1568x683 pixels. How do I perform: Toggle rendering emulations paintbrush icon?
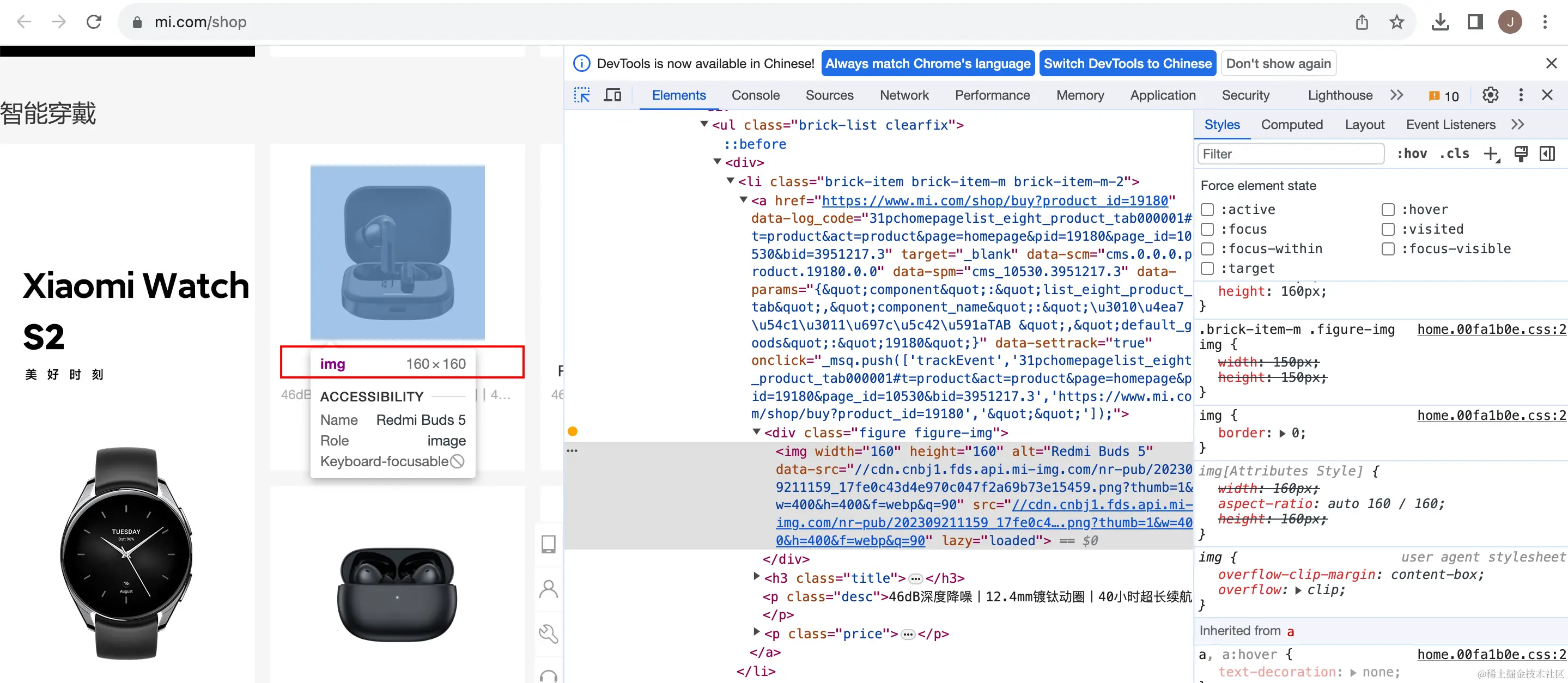(x=1521, y=154)
